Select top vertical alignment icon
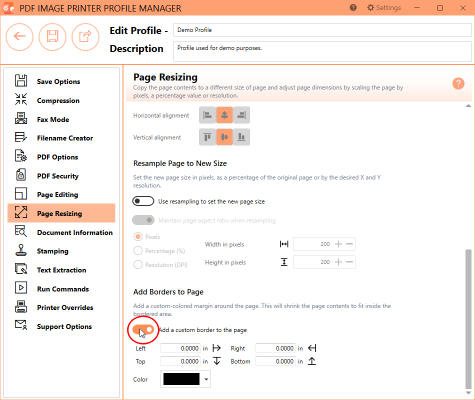Image resolution: width=475 pixels, height=400 pixels. pyautogui.click(x=207, y=137)
